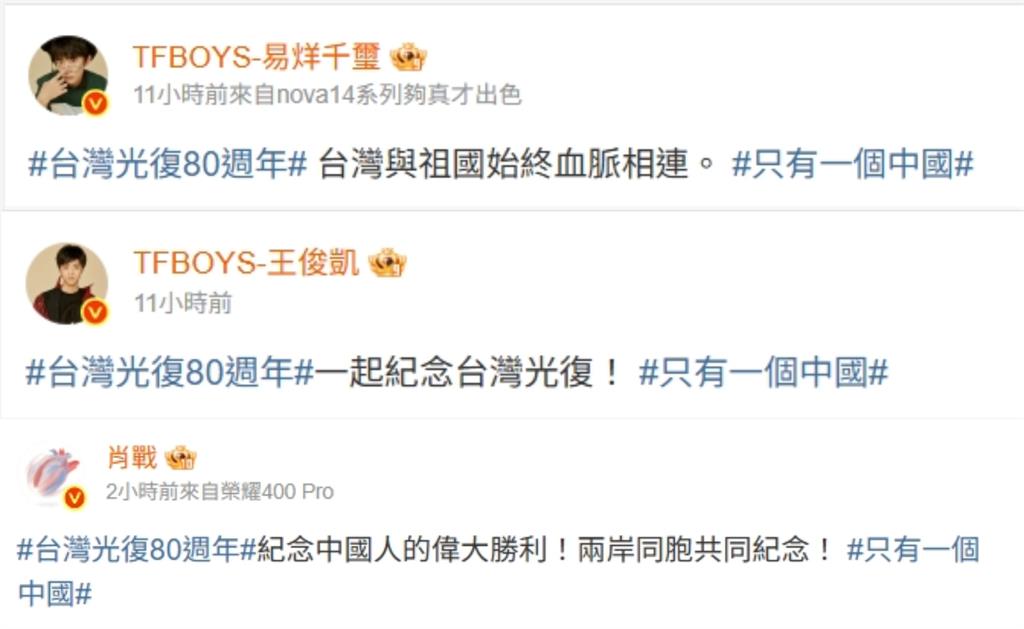Open username link 肖戰
Screen dimensions: 1024x629
click(133, 457)
